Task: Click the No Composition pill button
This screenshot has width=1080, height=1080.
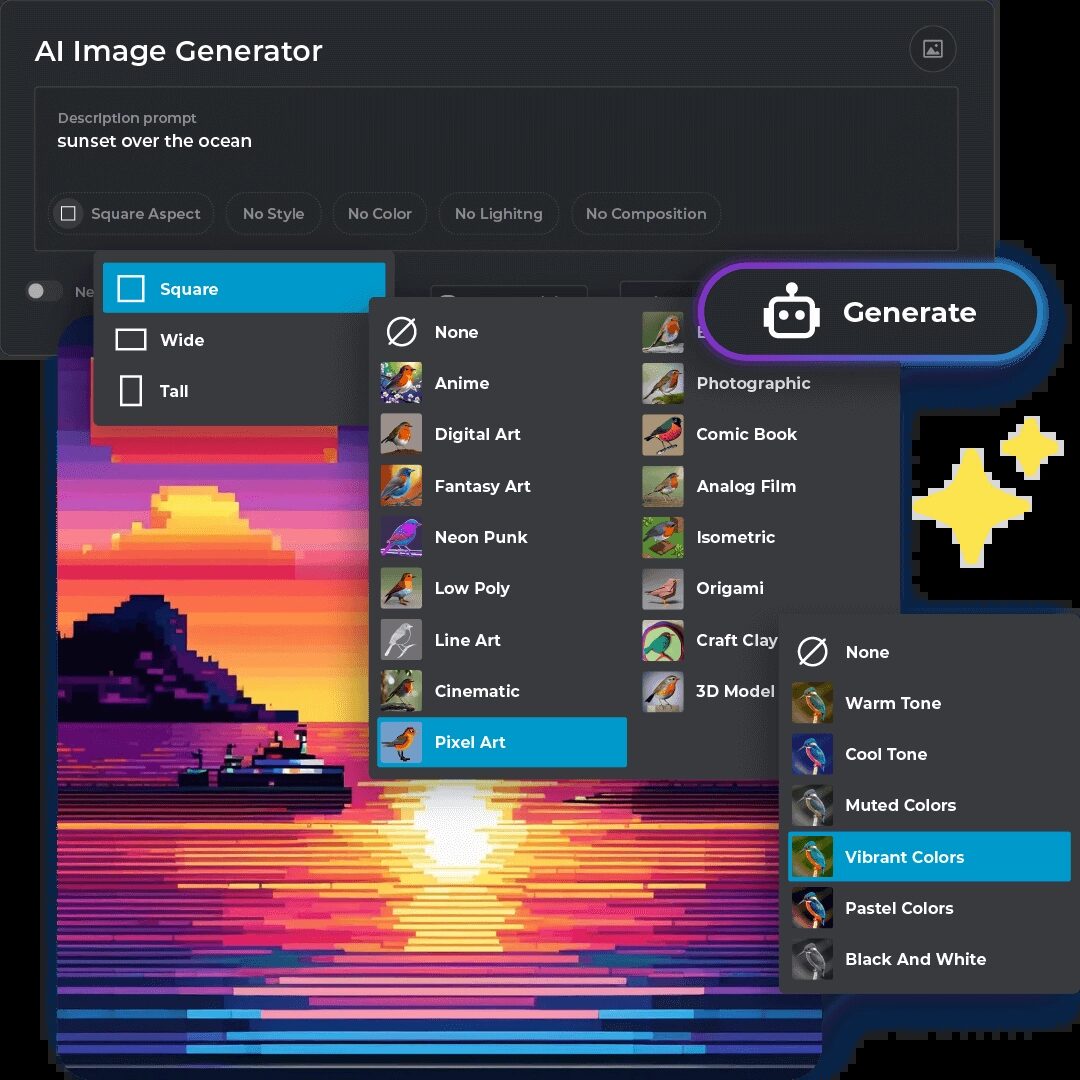Action: pos(645,214)
